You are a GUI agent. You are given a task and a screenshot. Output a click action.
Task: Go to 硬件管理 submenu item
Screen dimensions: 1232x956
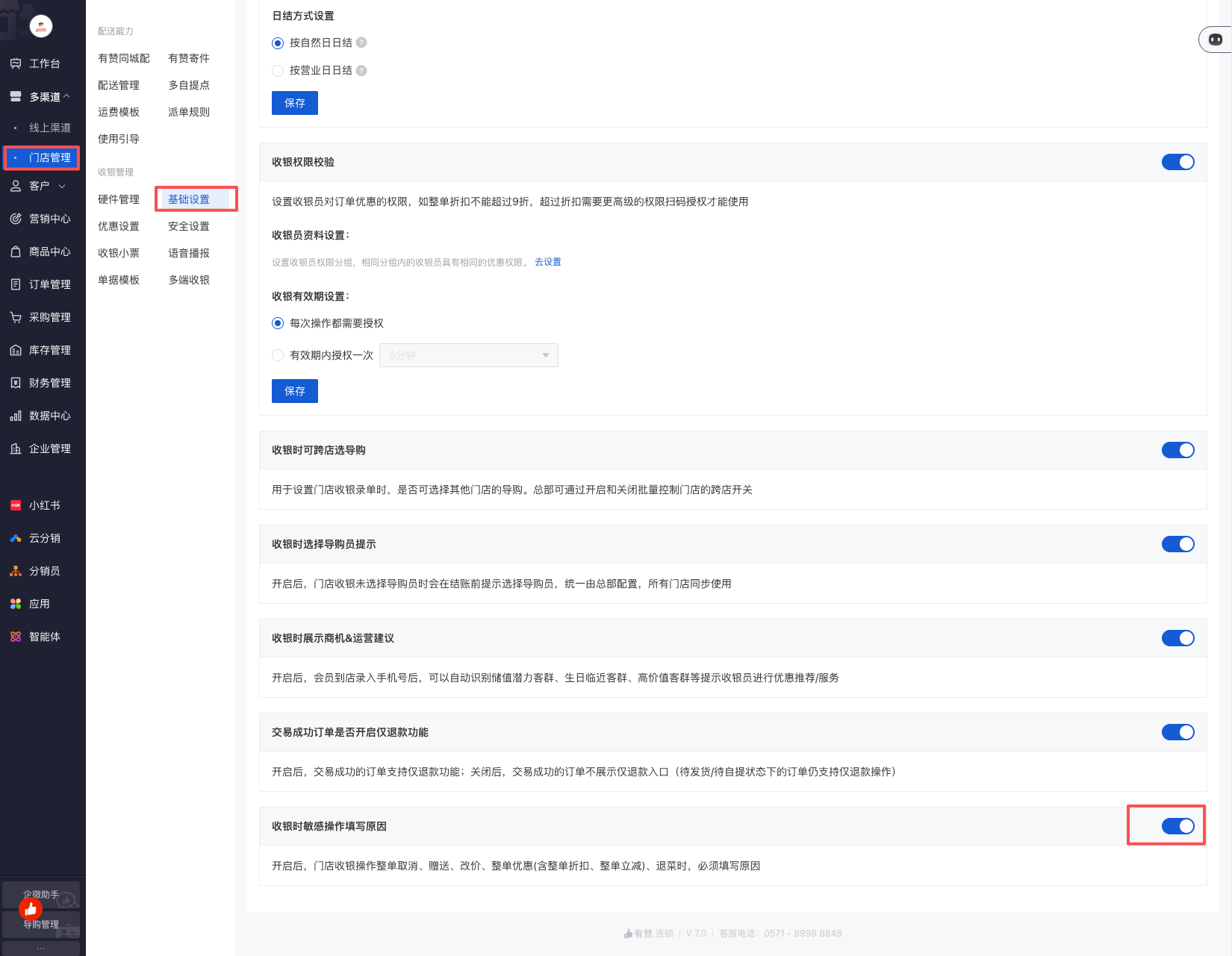click(119, 199)
